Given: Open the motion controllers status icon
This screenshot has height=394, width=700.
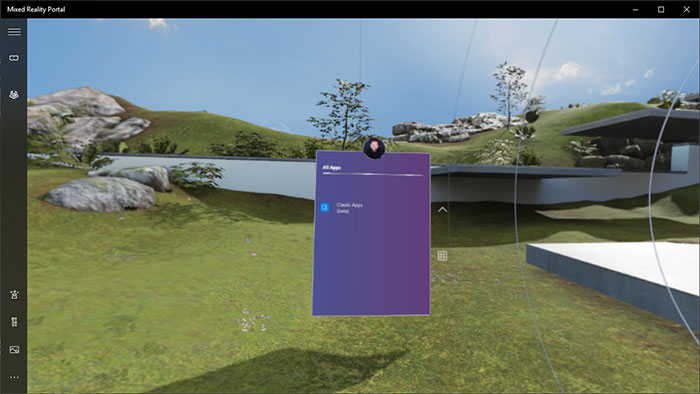Looking at the screenshot, I should click(x=14, y=95).
